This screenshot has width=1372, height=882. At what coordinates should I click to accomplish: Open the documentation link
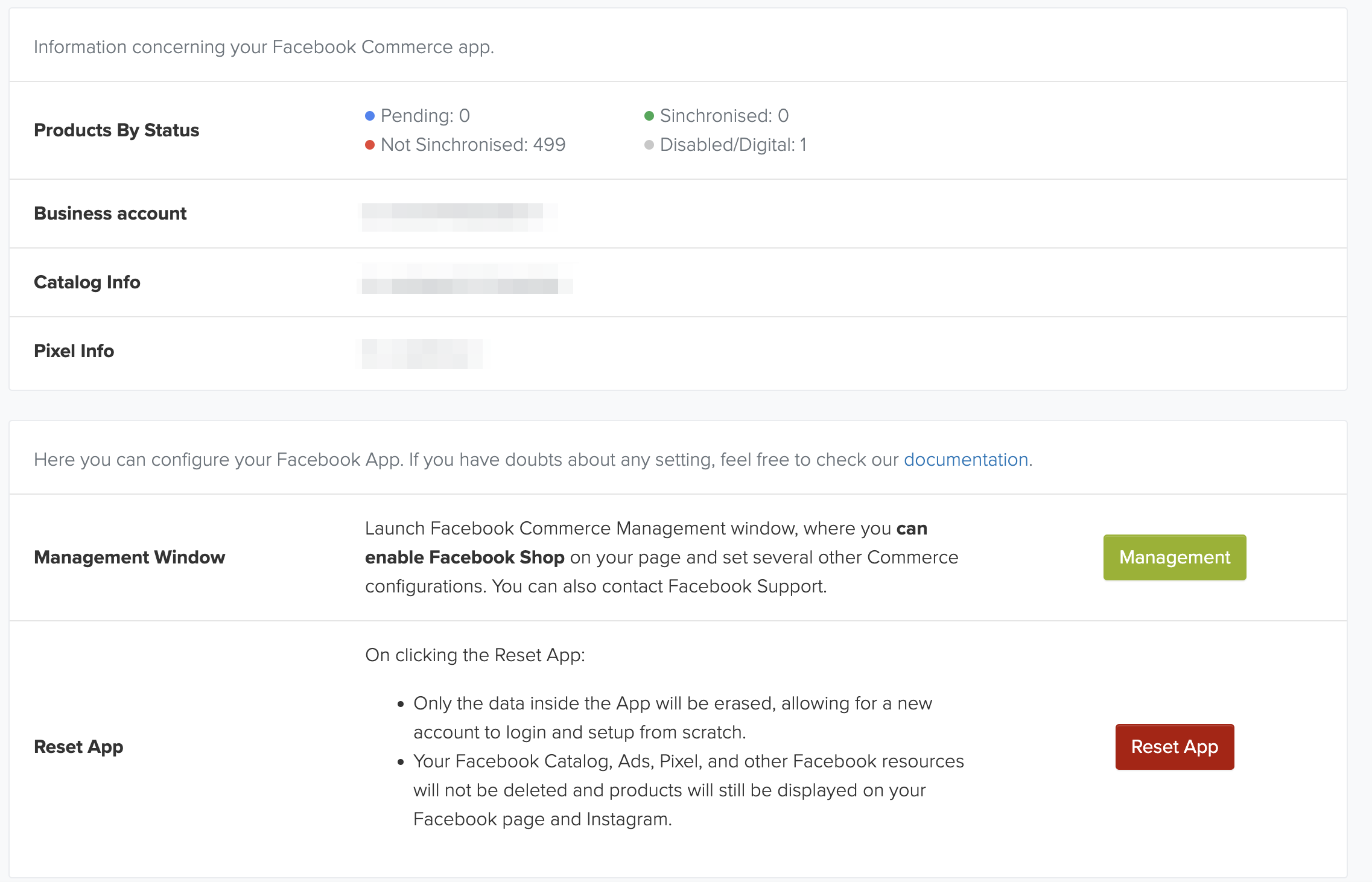(965, 460)
